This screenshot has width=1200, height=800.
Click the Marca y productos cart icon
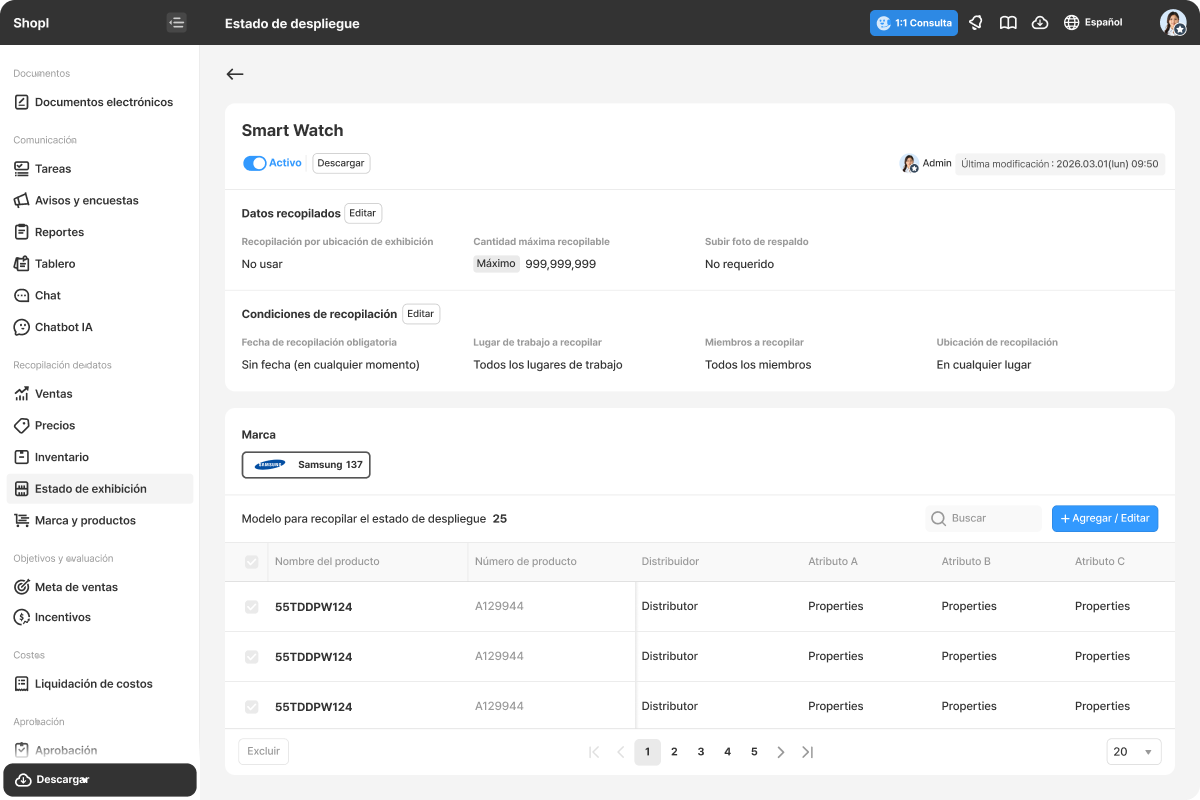point(22,520)
